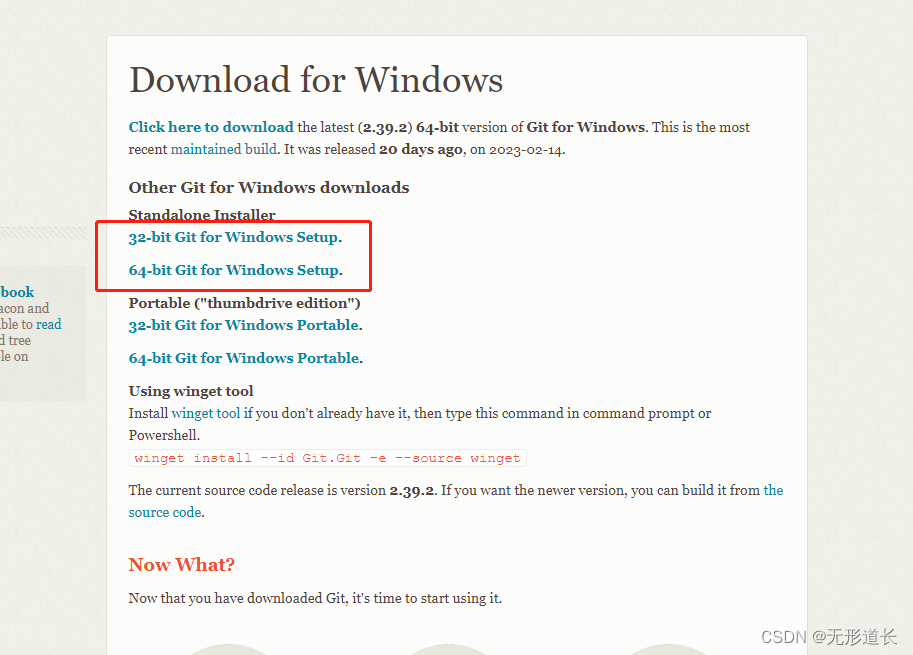This screenshot has width=913, height=655.
Task: Click the release date text '2023-02-14'
Action: coord(525,150)
